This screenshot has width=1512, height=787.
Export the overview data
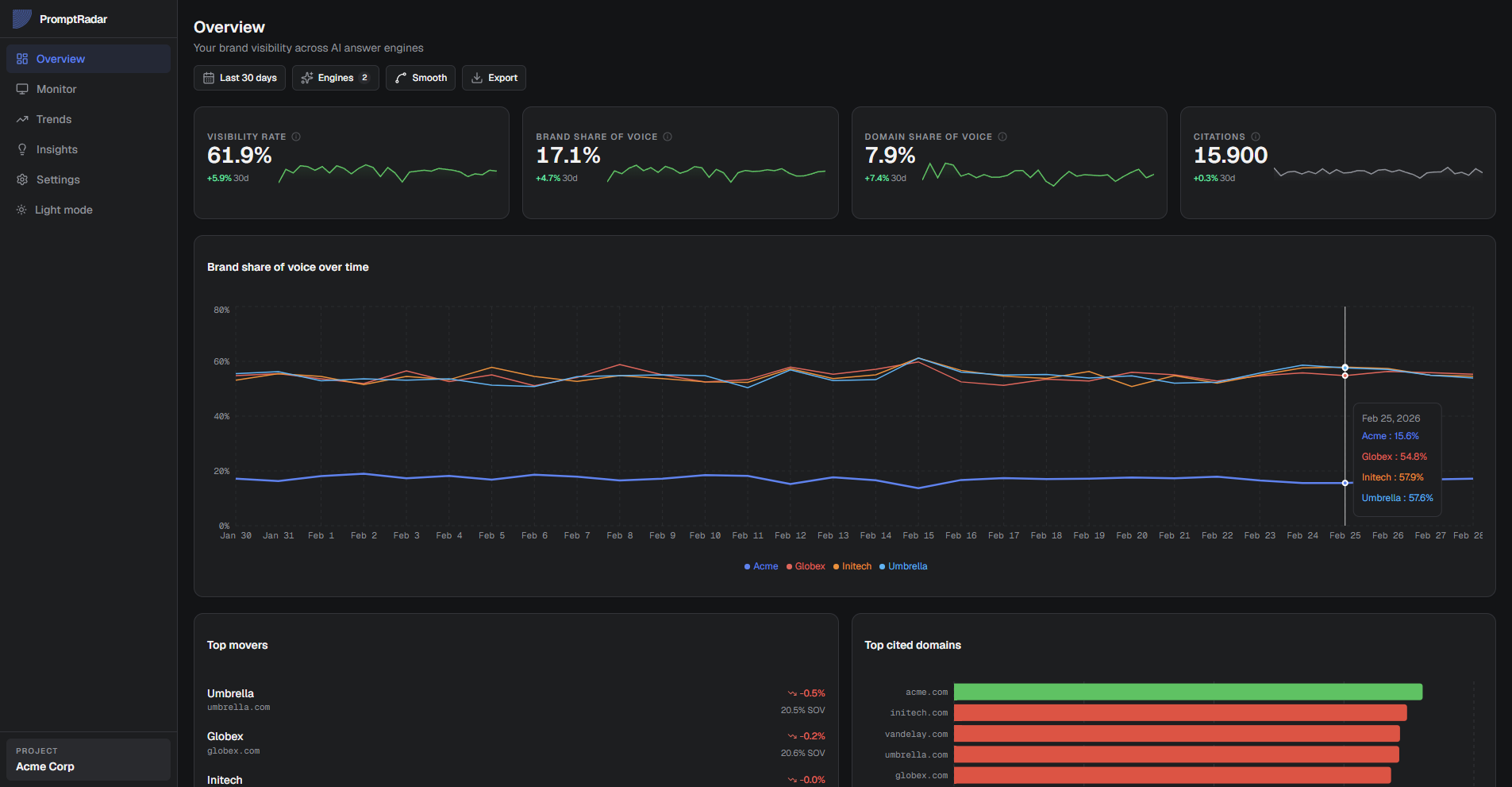pos(494,77)
